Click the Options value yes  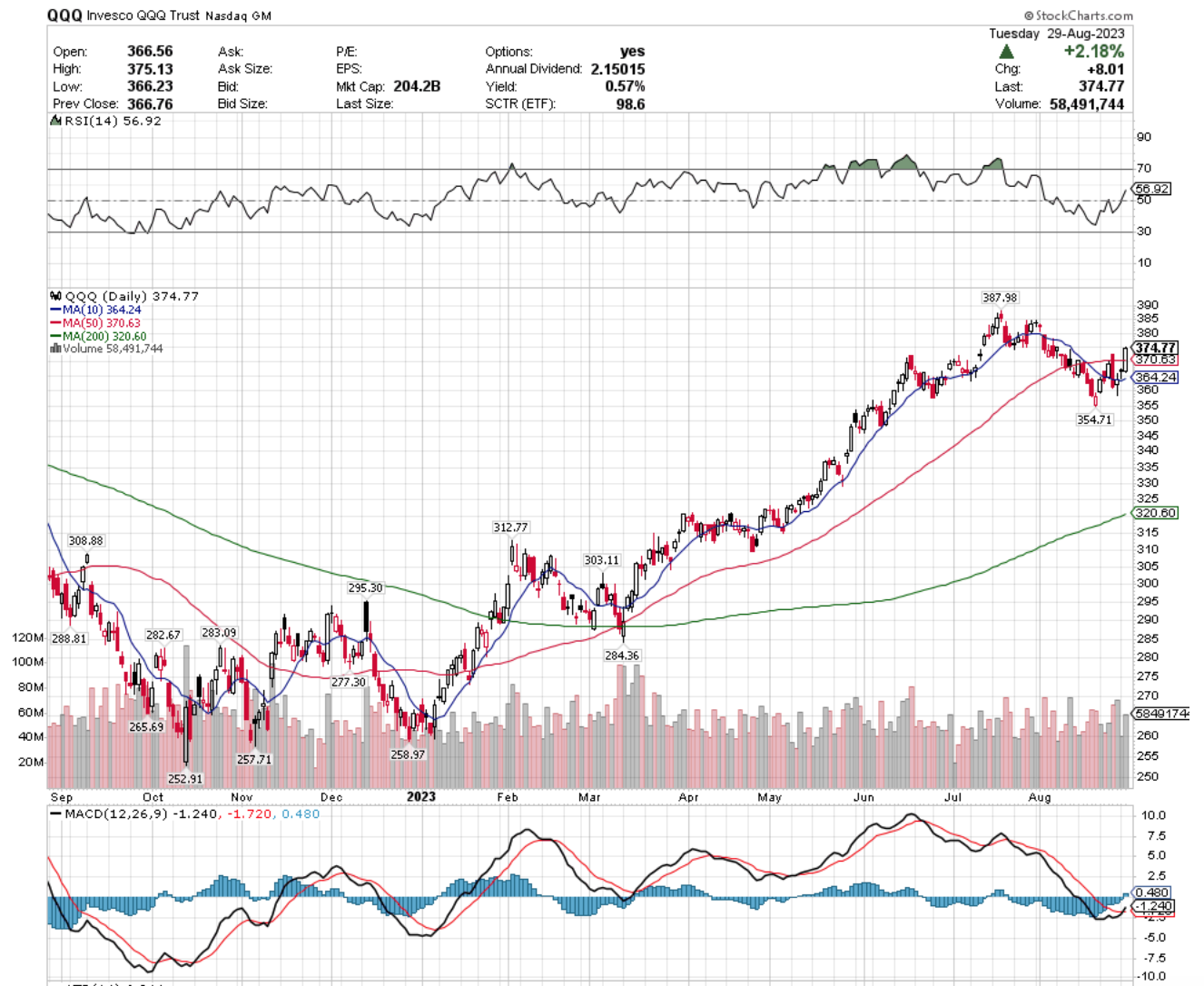[x=632, y=52]
